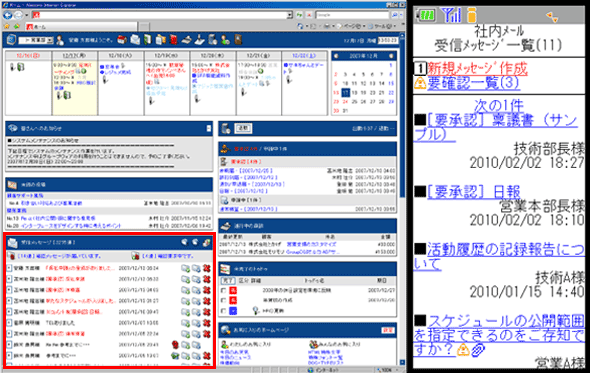Click red flag icon on Re:Re: 参考までに row
Screen dimensions: 590x373
click(175, 344)
